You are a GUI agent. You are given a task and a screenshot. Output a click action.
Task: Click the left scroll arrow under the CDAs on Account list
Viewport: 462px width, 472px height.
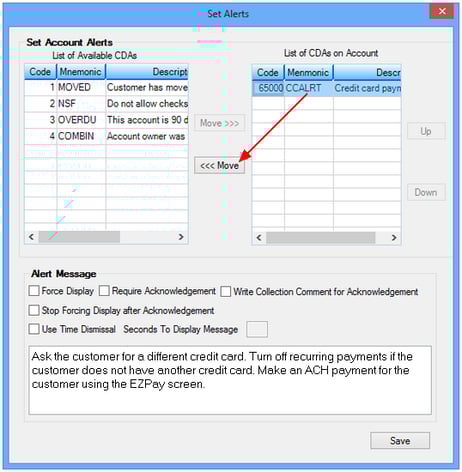(259, 238)
